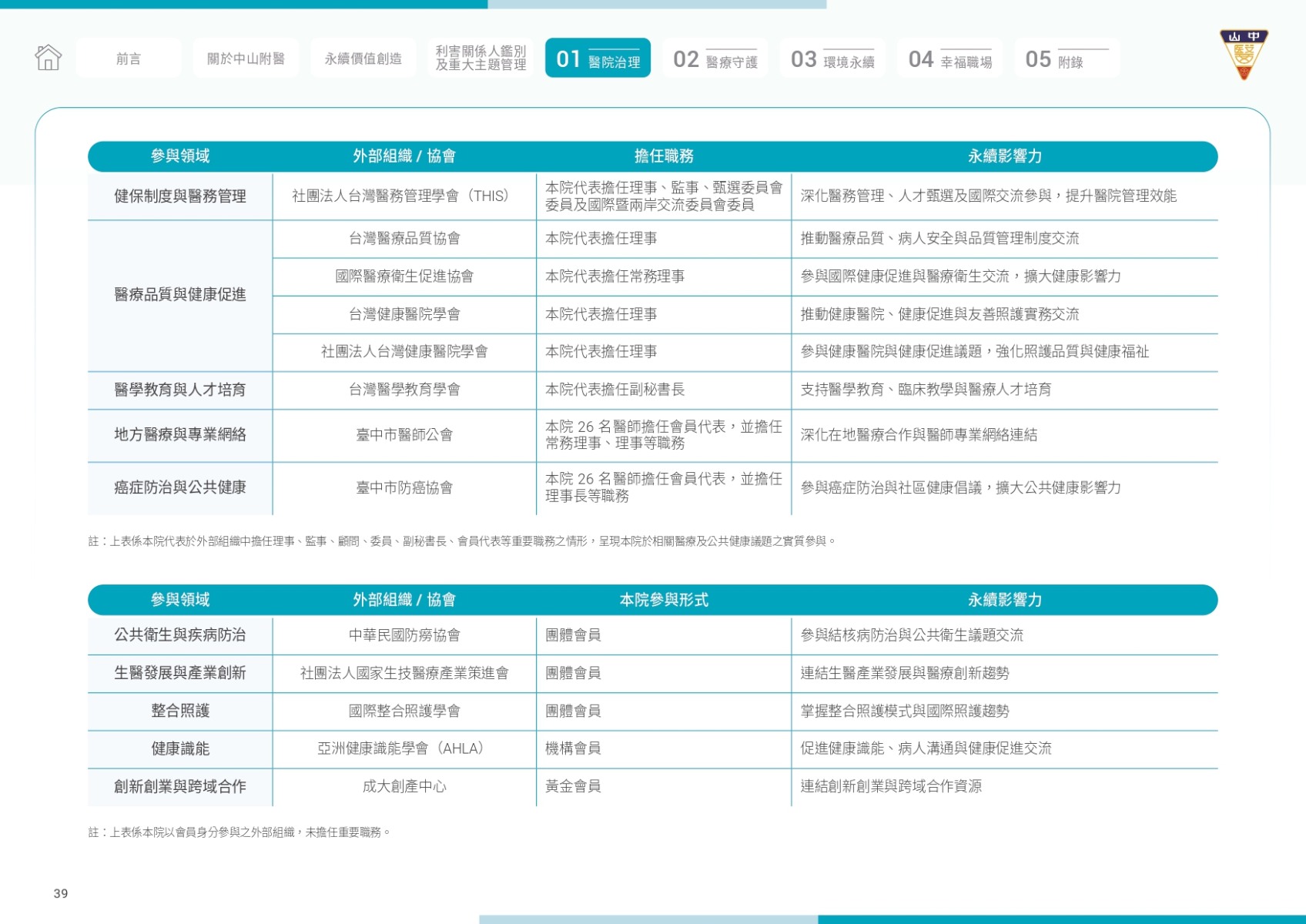Click 社團法人國家生技醫療產業策進會 entry
The image size is (1306, 924).
(404, 673)
